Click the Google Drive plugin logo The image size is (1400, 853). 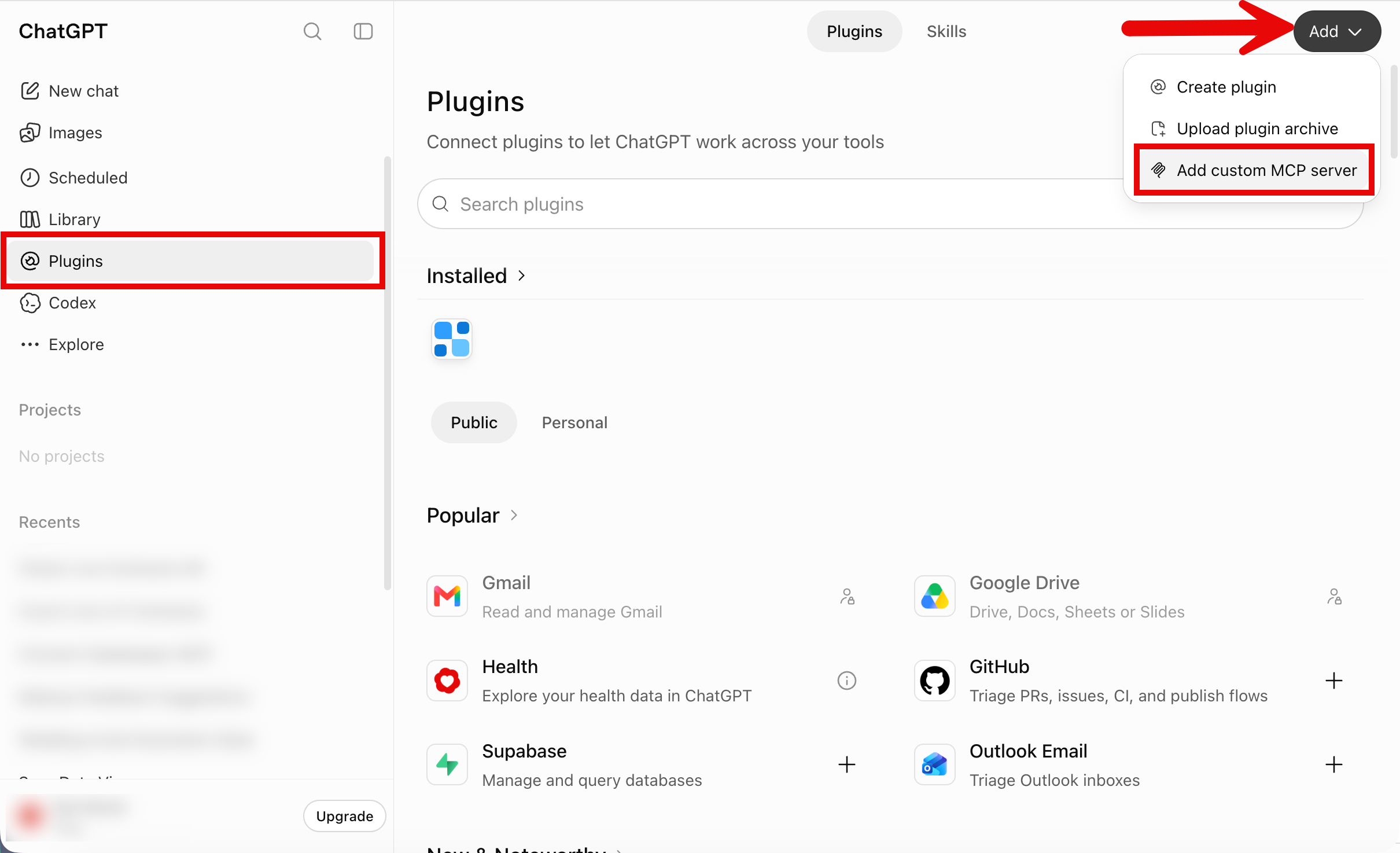click(x=934, y=596)
